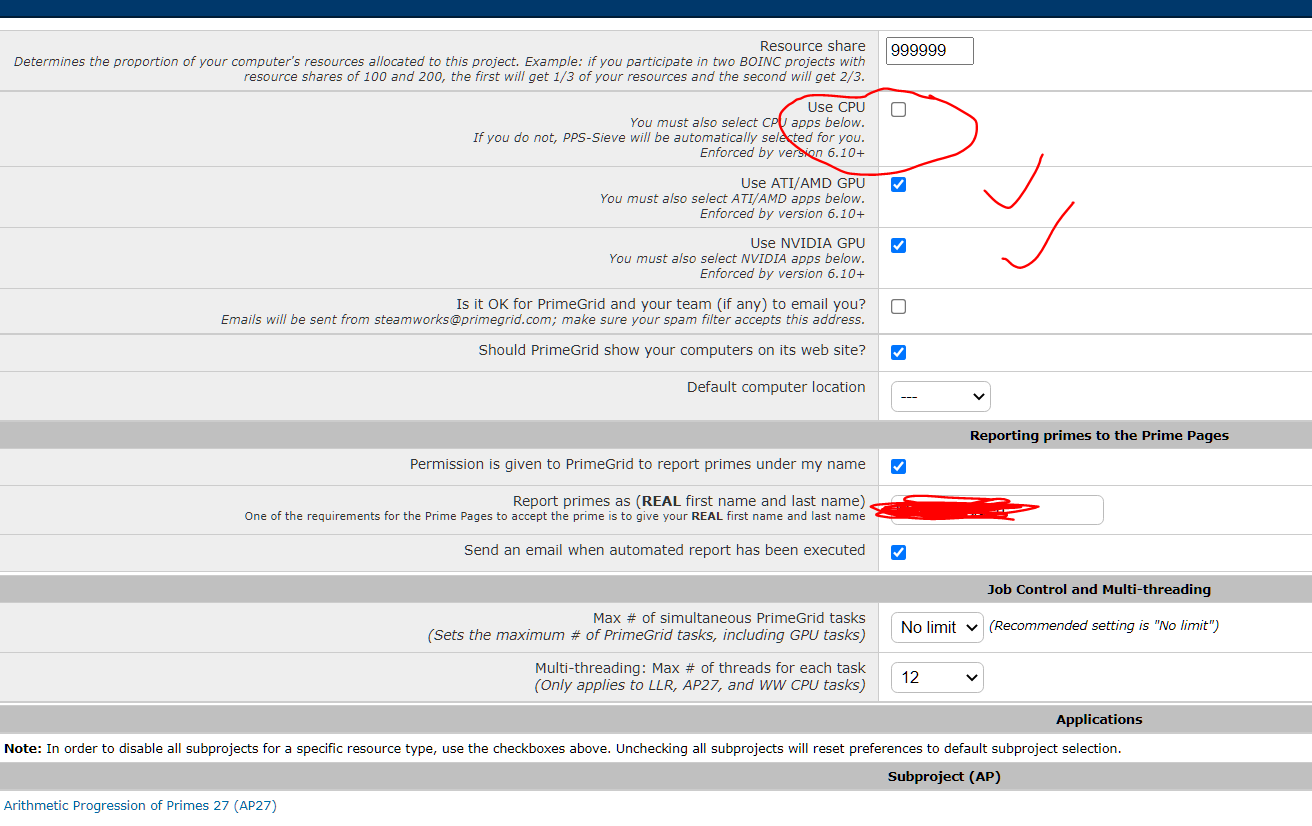1312x826 pixels.
Task: Toggle permission to report primes under my name
Action: click(x=898, y=466)
